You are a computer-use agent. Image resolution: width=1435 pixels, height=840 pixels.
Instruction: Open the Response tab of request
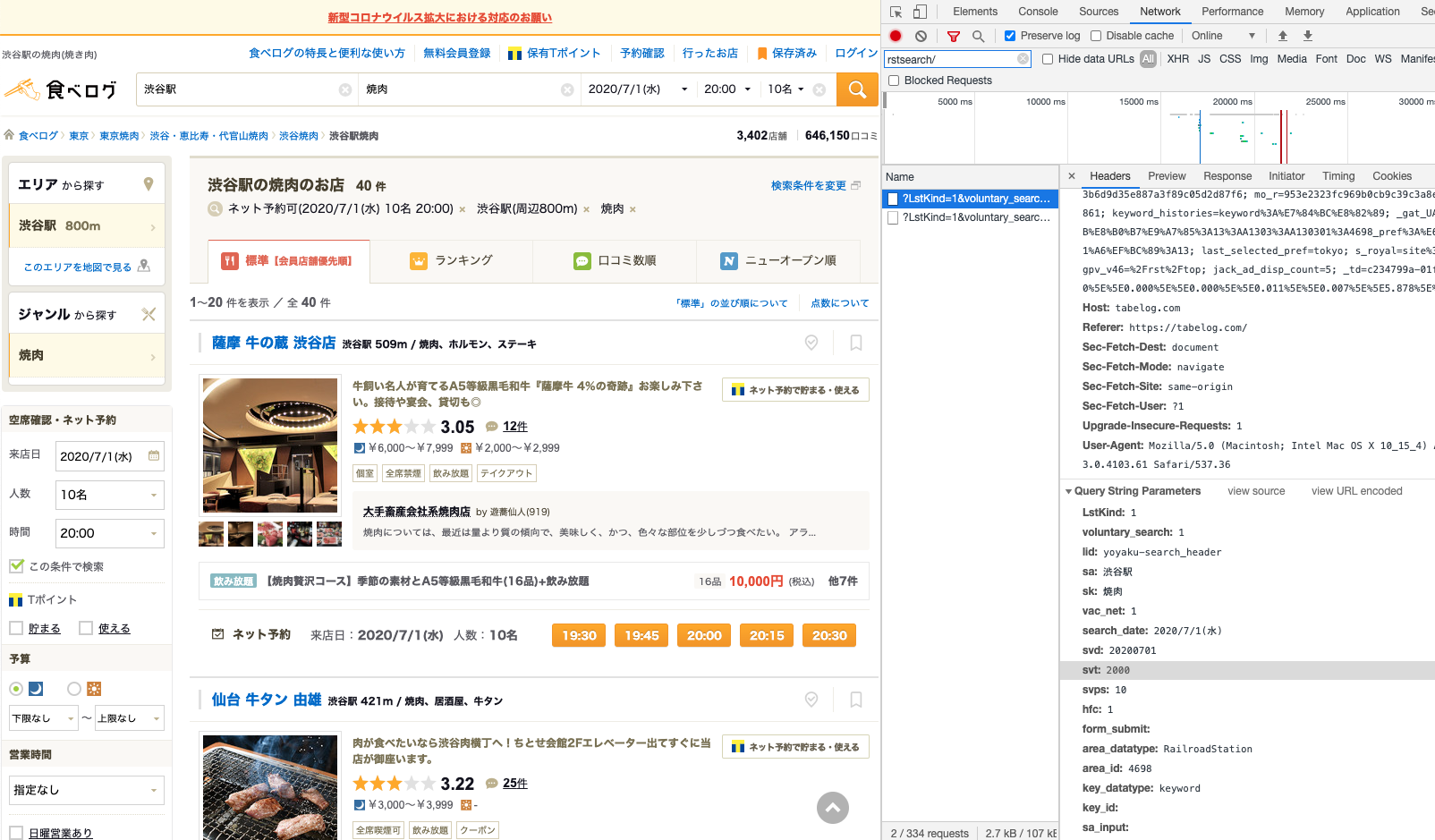1227,176
